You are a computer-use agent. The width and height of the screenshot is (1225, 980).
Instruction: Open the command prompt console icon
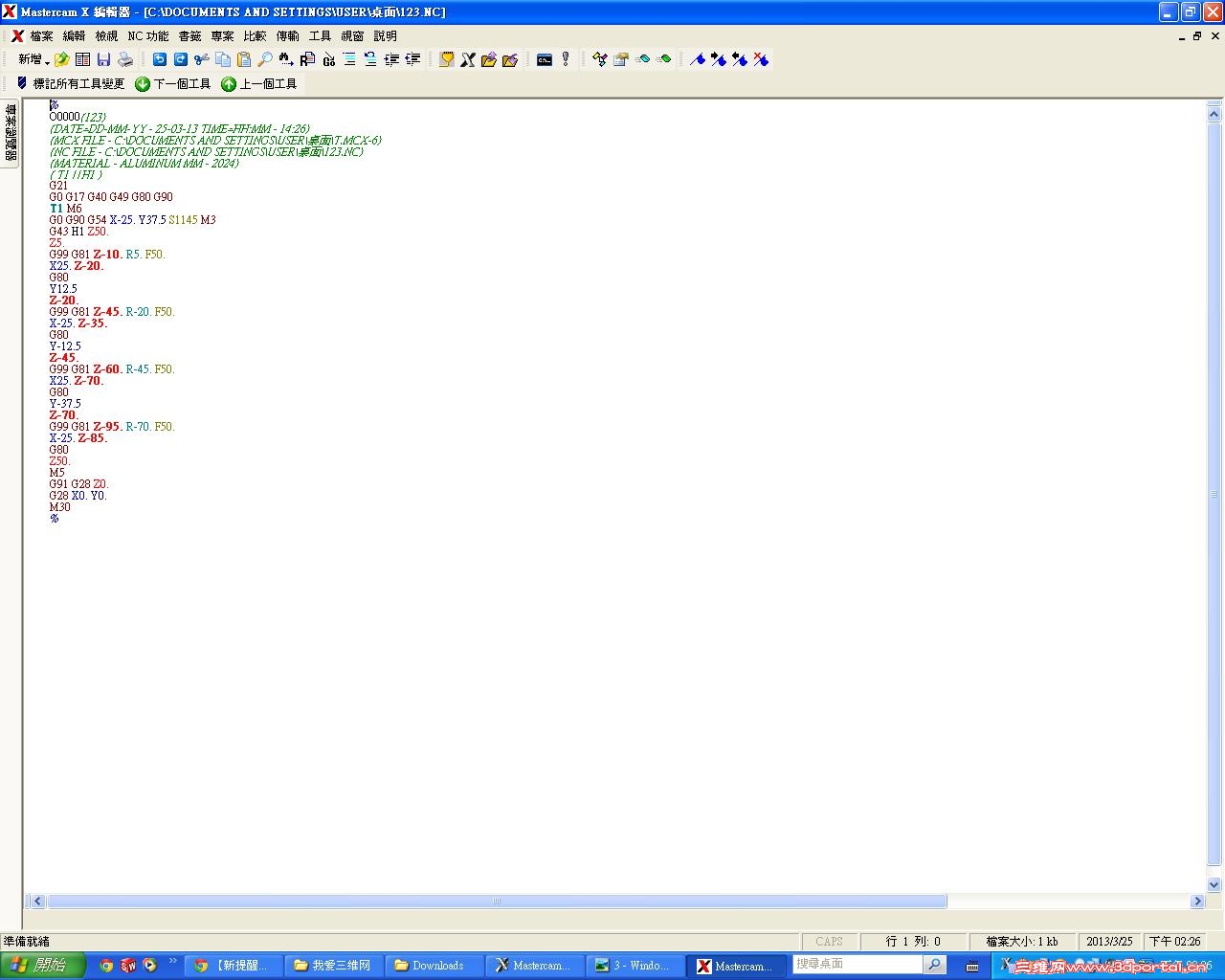(x=545, y=59)
